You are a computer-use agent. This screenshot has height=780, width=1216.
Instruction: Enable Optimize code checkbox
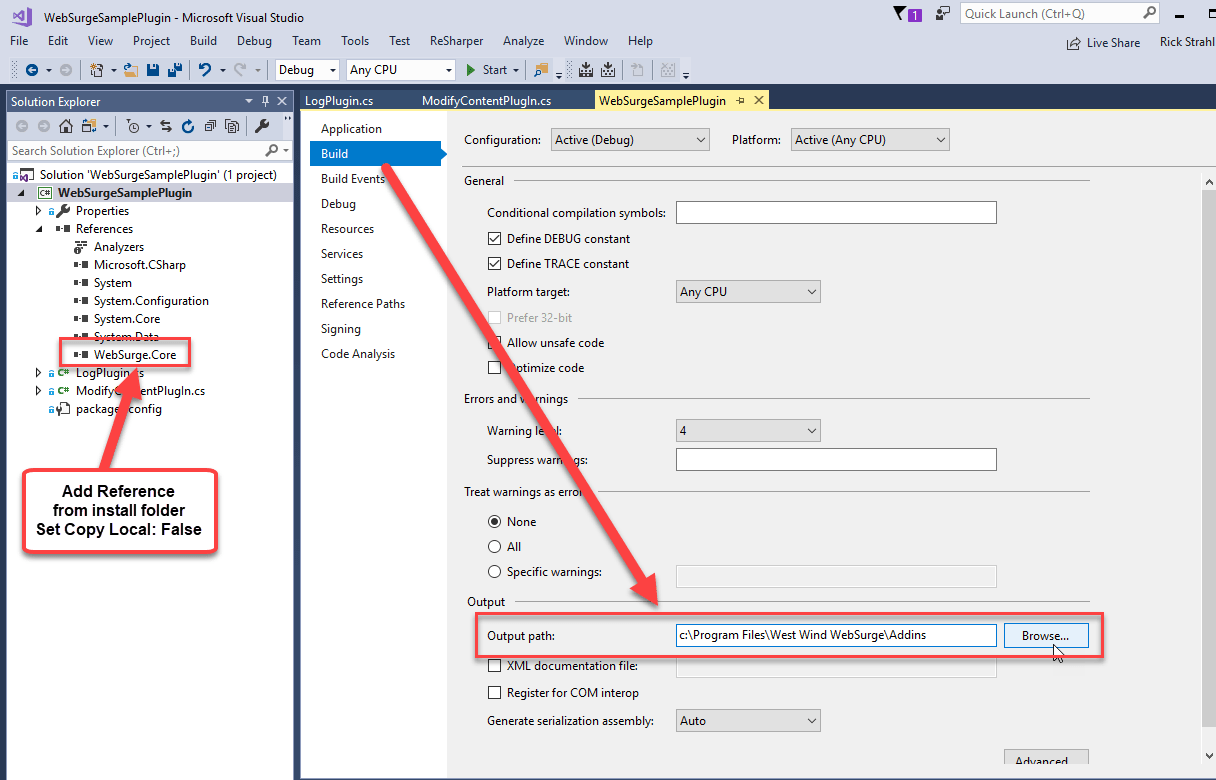point(494,368)
